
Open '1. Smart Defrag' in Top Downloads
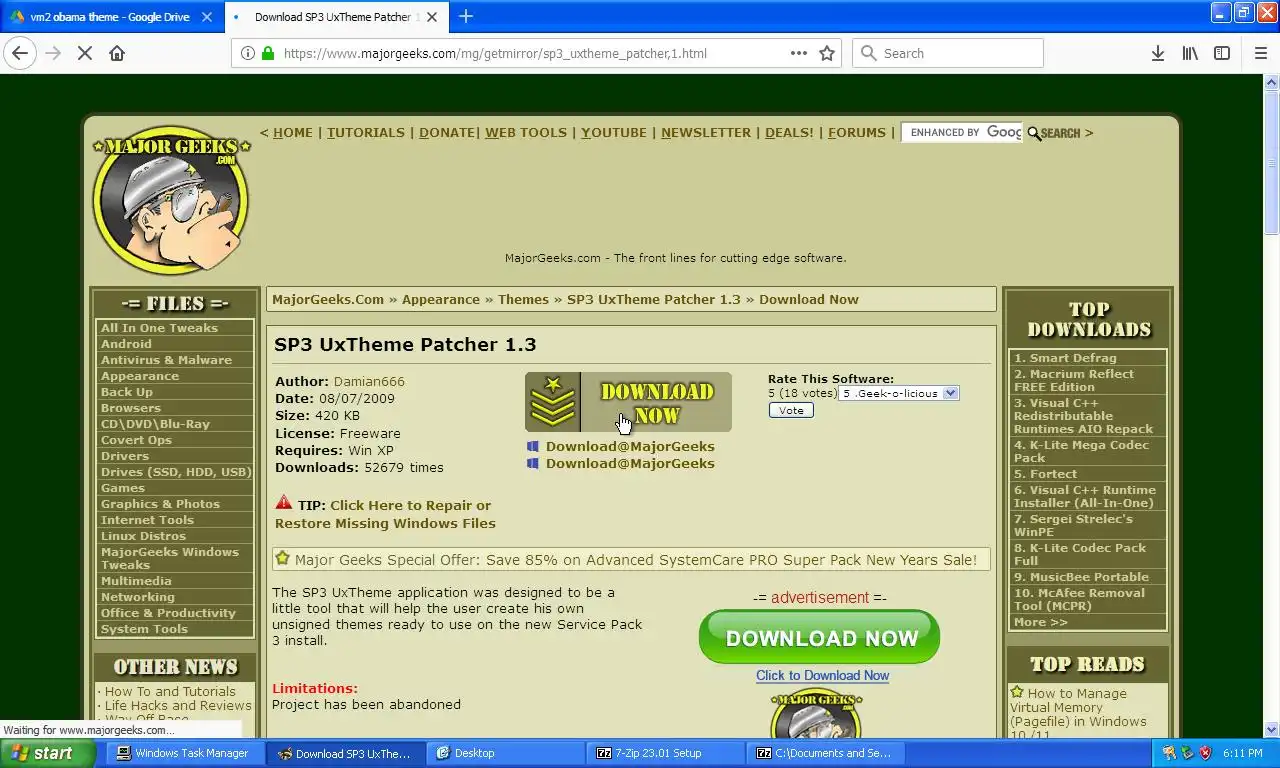click(1065, 358)
